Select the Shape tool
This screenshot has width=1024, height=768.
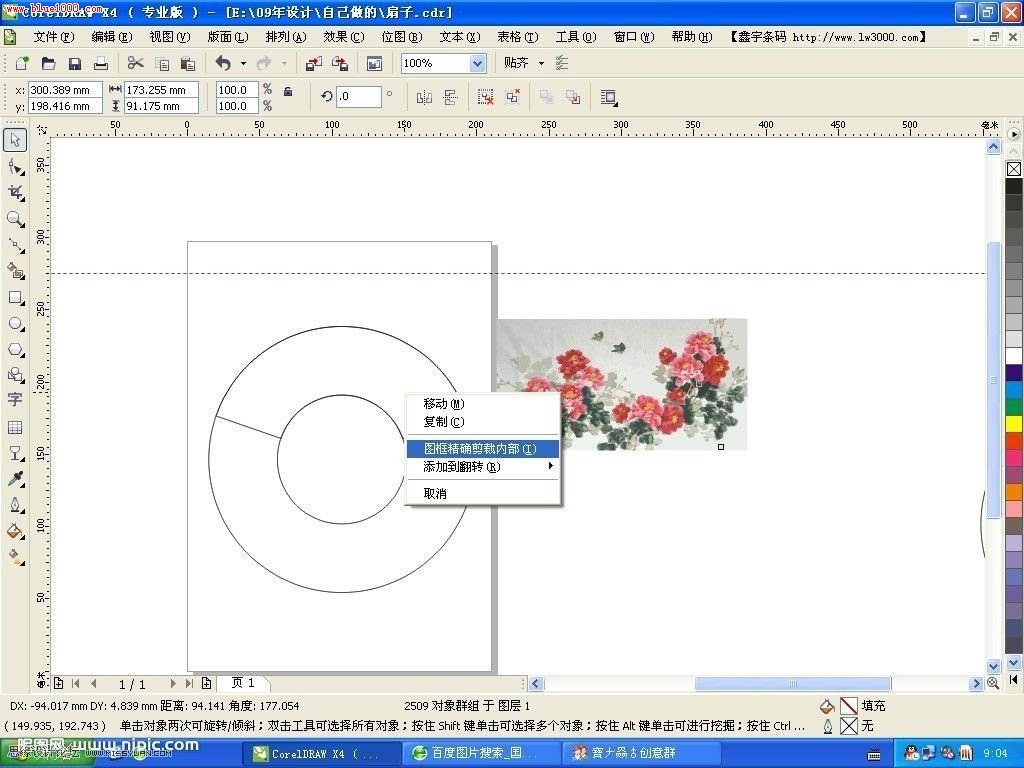coord(14,167)
